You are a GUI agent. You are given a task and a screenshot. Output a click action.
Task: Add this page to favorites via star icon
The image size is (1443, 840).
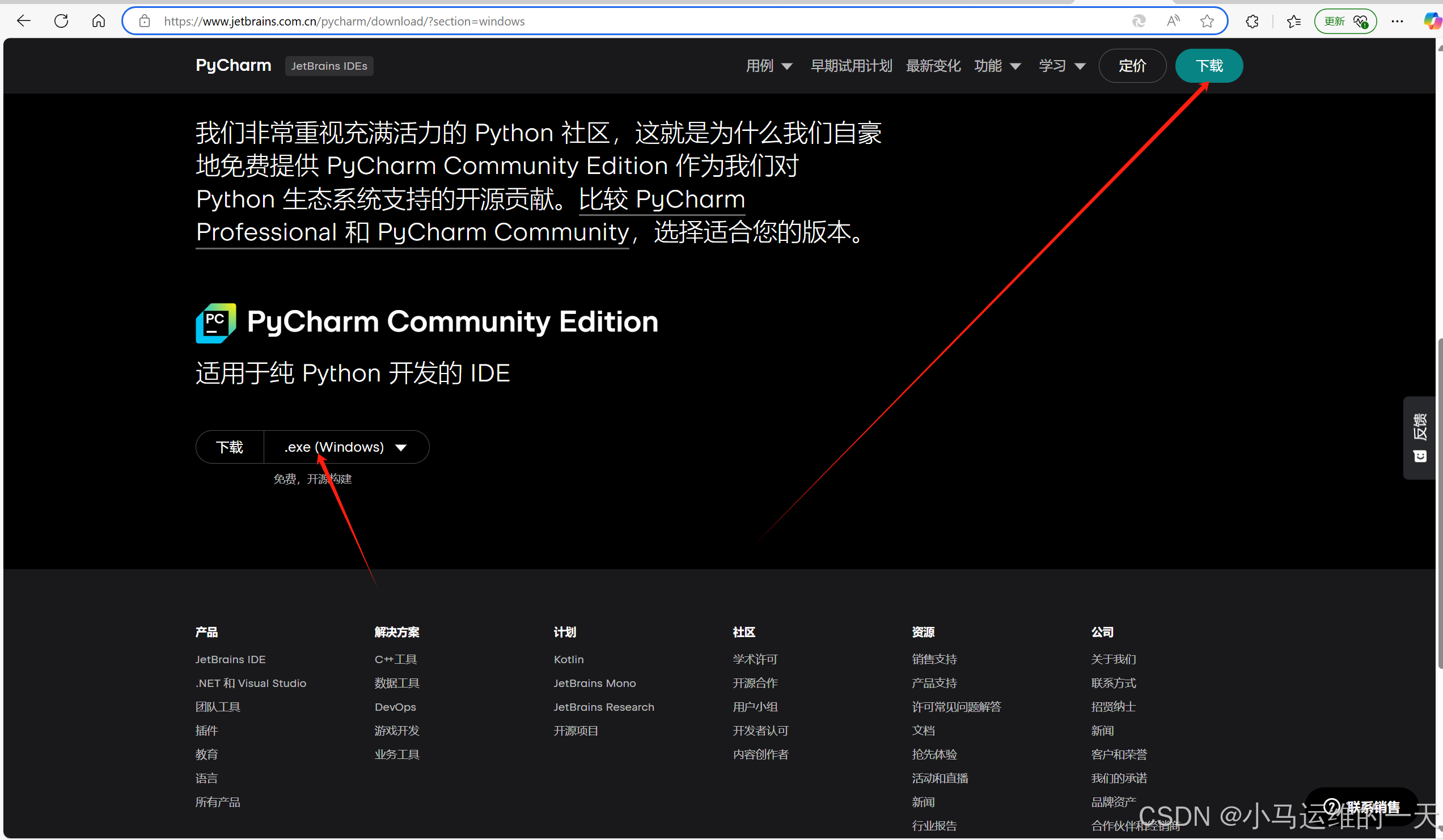pos(1207,21)
